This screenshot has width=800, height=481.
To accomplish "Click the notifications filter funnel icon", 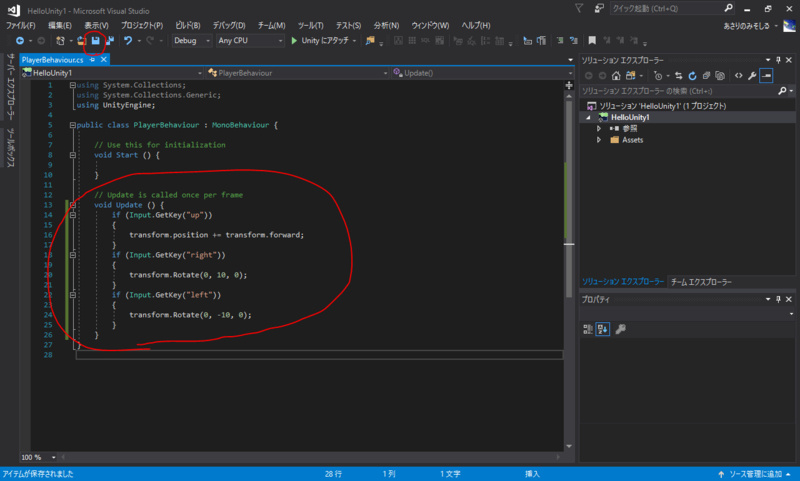I will click(579, 8).
